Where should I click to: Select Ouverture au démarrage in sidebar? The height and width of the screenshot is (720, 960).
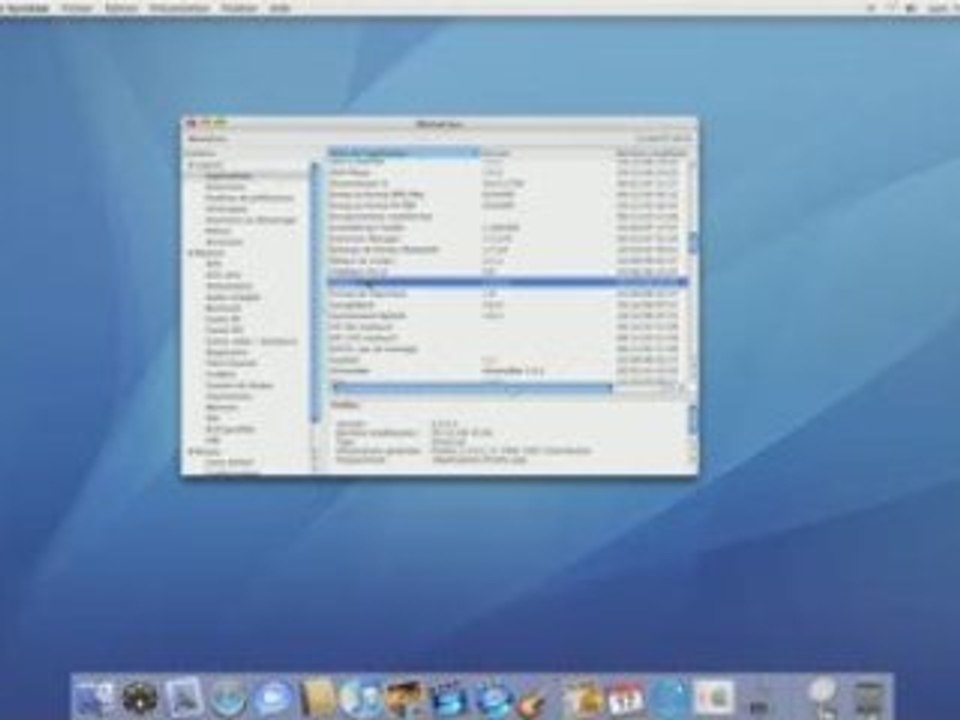pos(250,220)
